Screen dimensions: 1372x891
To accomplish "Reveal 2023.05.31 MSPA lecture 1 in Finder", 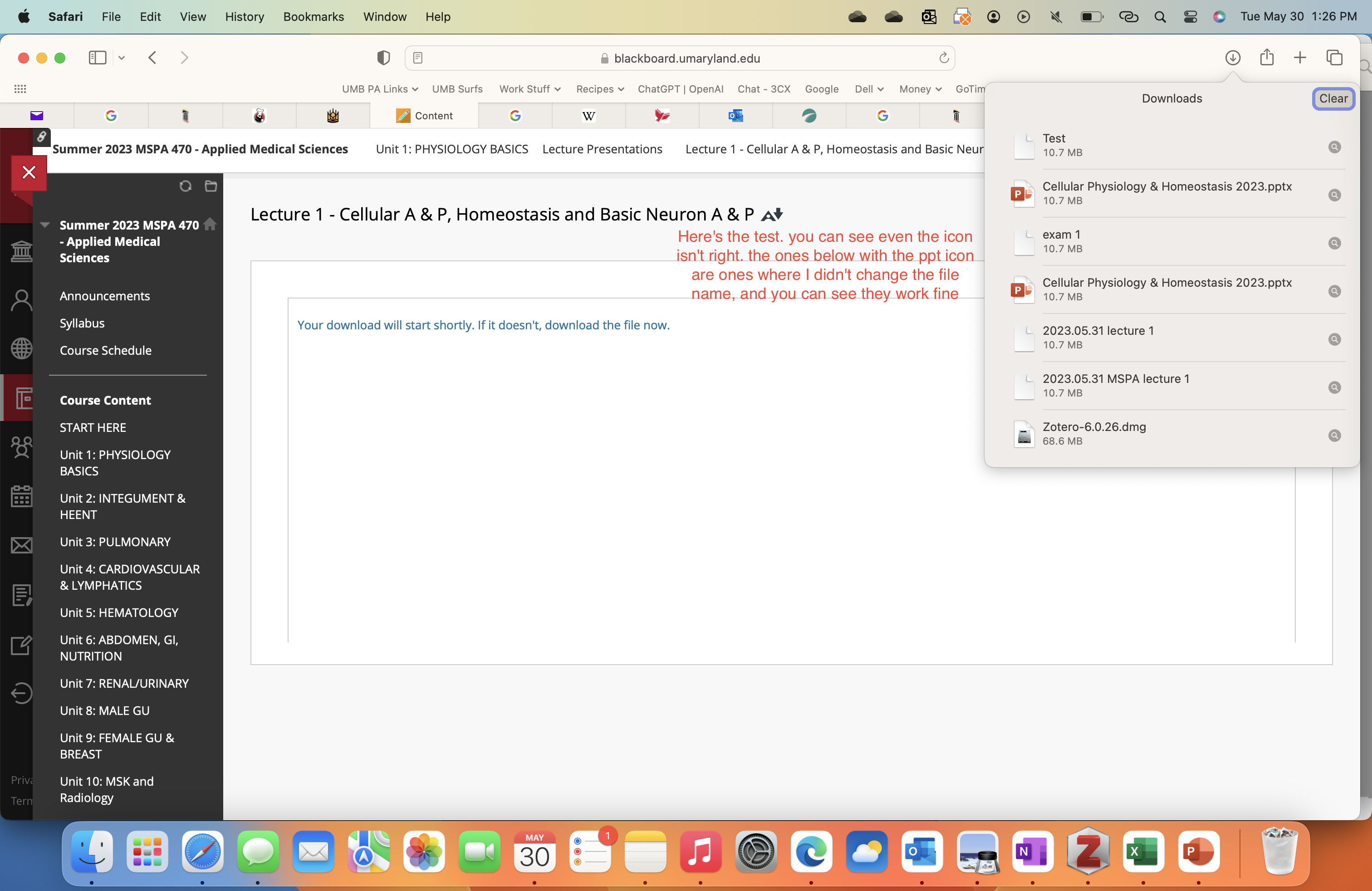I will [x=1334, y=387].
